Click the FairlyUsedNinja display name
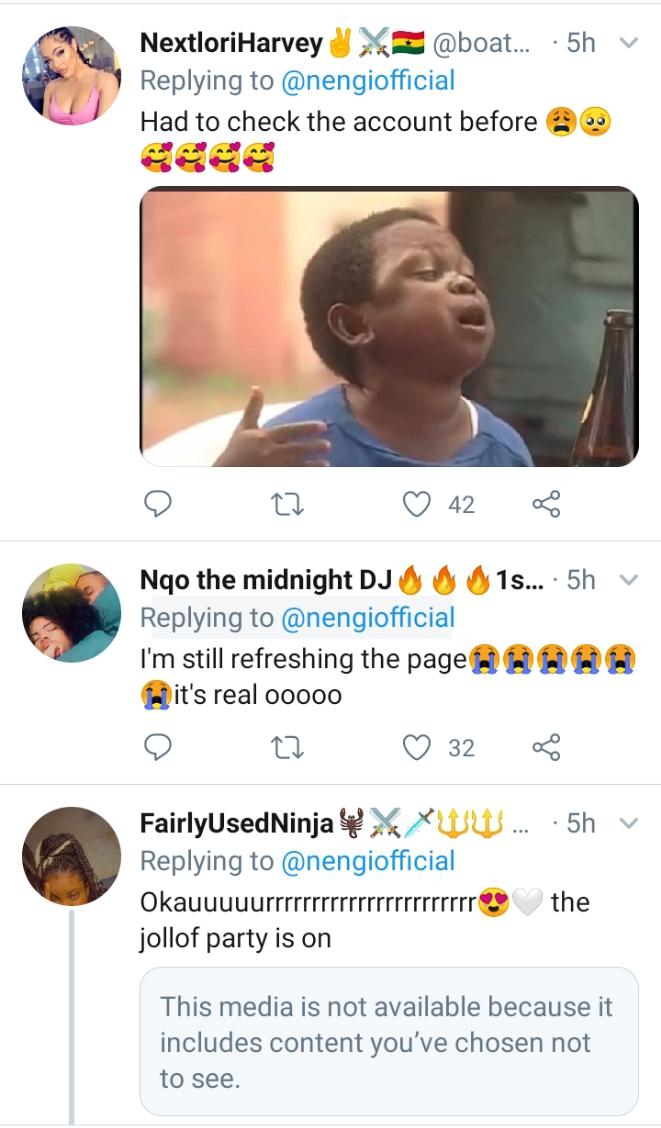 pos(238,824)
